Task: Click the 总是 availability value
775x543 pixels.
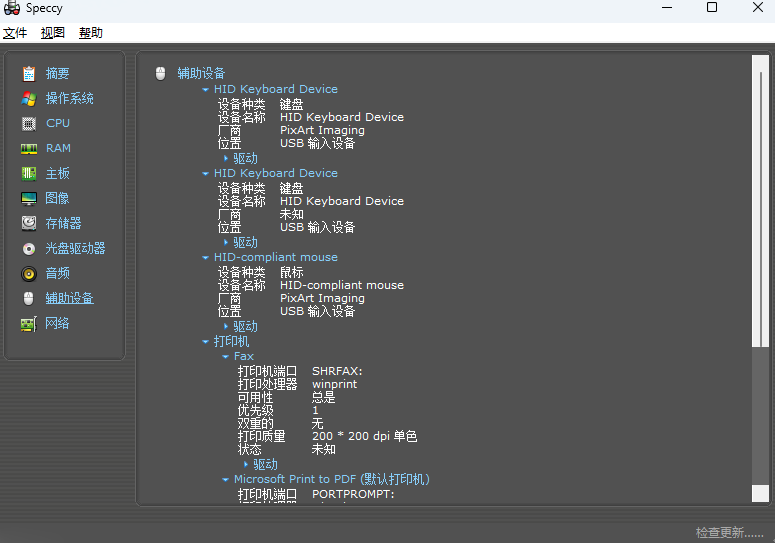Action: [324, 397]
